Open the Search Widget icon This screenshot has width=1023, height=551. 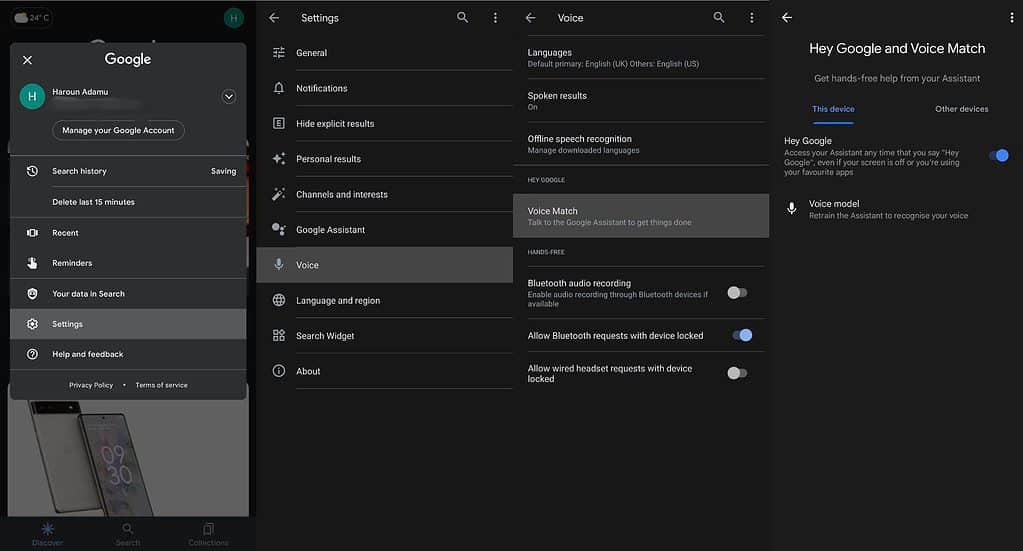[x=279, y=336]
